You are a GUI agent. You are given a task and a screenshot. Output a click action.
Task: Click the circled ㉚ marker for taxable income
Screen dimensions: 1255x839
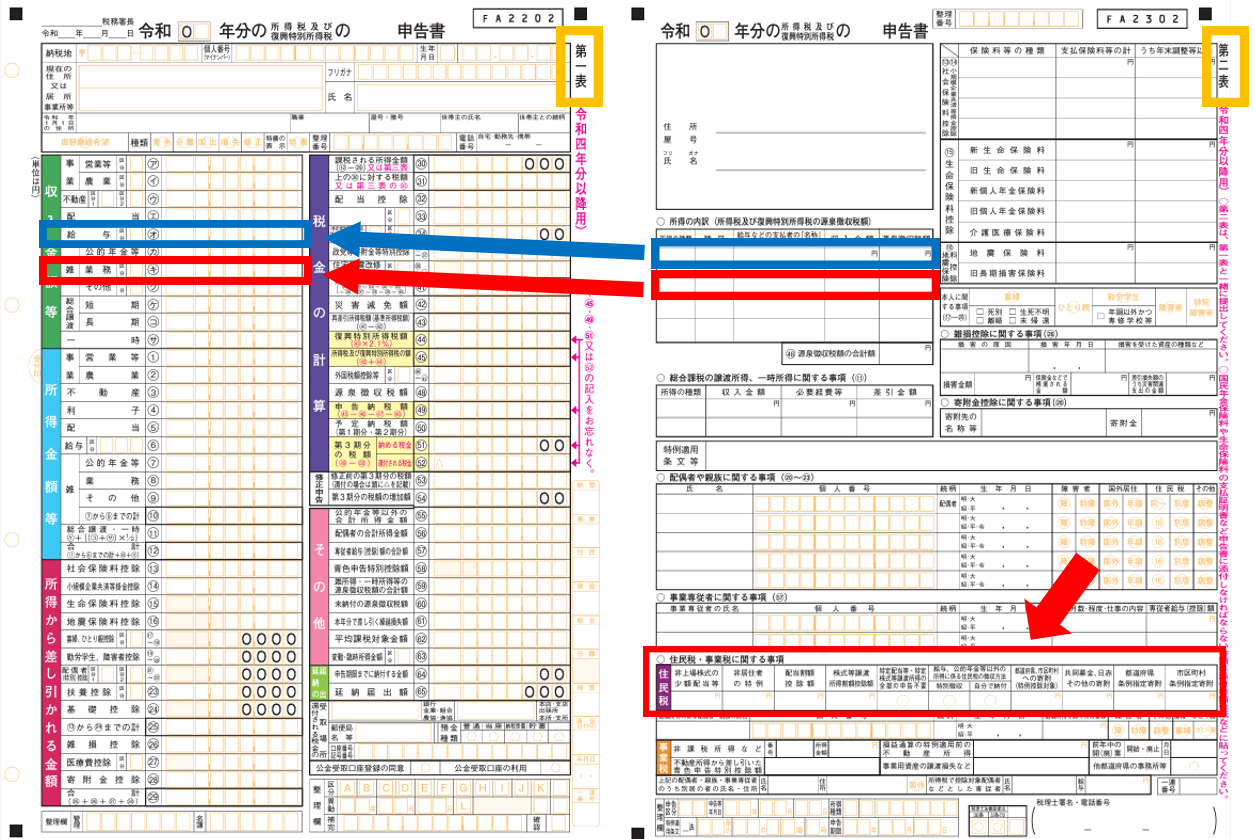coord(422,164)
